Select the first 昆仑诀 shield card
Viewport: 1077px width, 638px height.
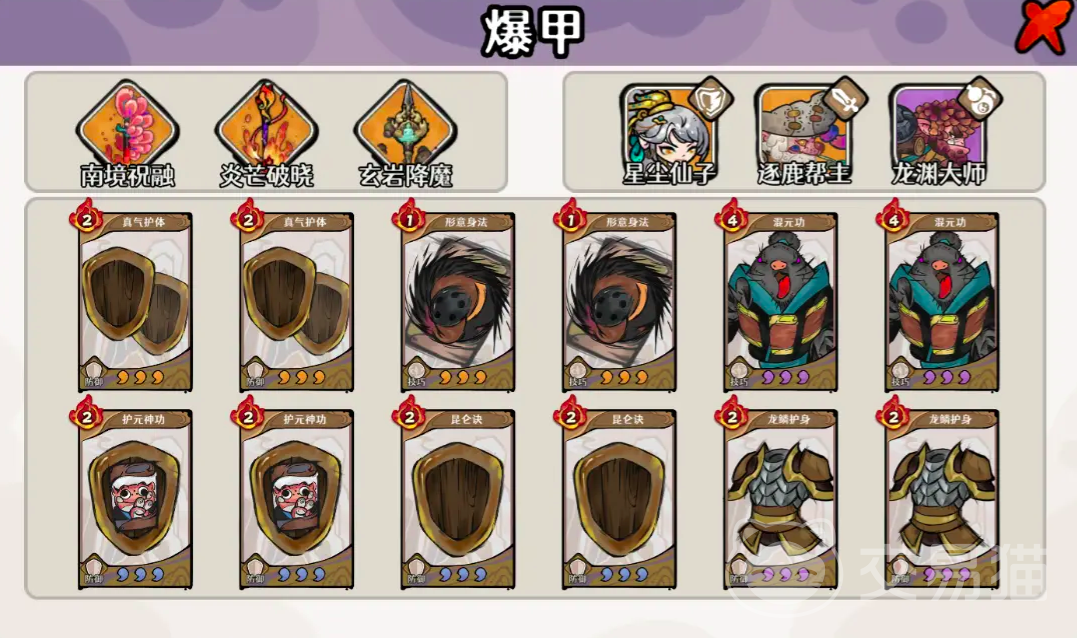pos(457,499)
